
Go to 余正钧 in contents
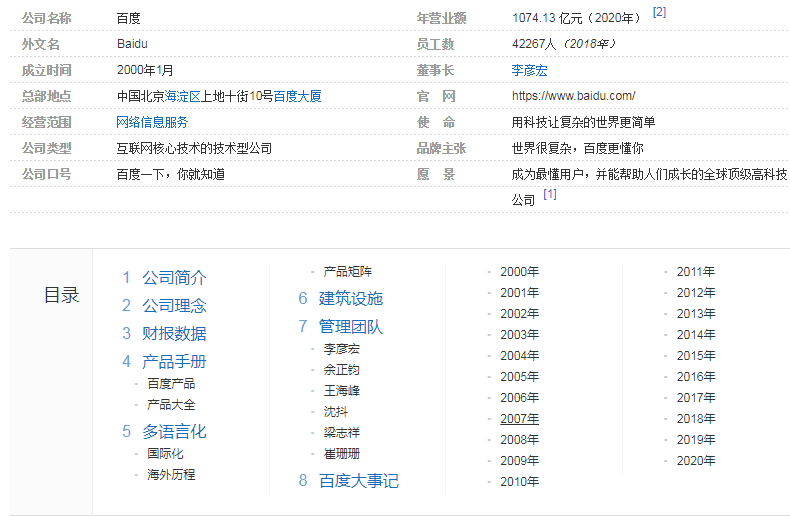[342, 370]
